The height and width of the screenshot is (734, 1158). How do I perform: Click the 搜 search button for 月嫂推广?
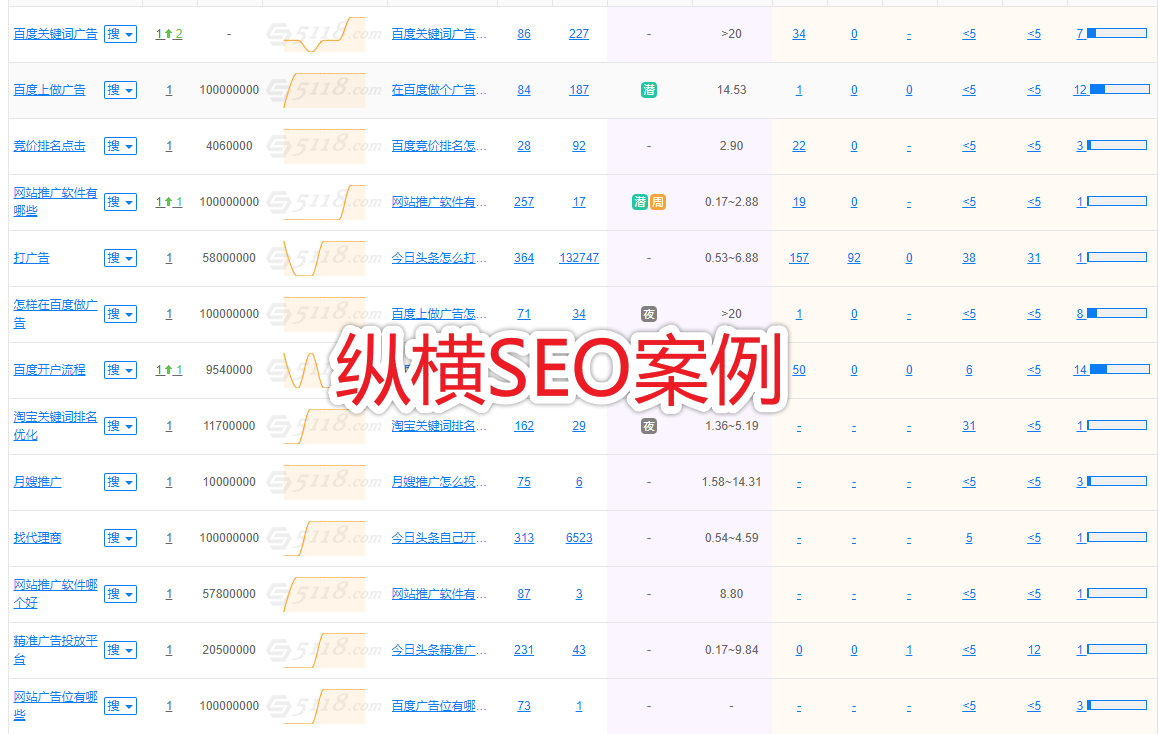tap(114, 481)
